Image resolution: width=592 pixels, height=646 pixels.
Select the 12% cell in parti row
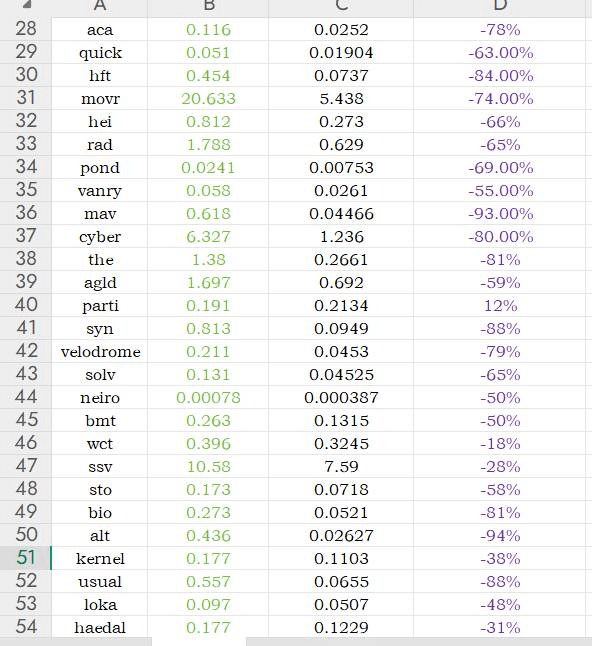(x=500, y=305)
